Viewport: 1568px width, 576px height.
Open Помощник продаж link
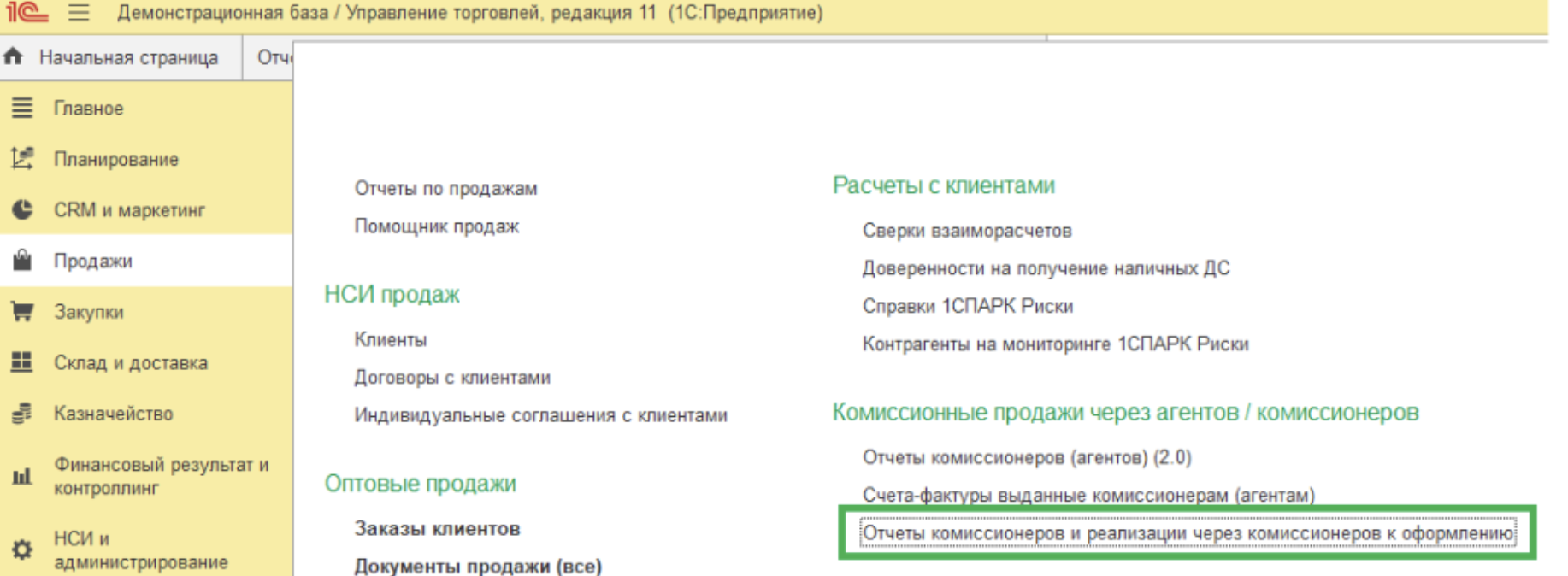pos(436,226)
